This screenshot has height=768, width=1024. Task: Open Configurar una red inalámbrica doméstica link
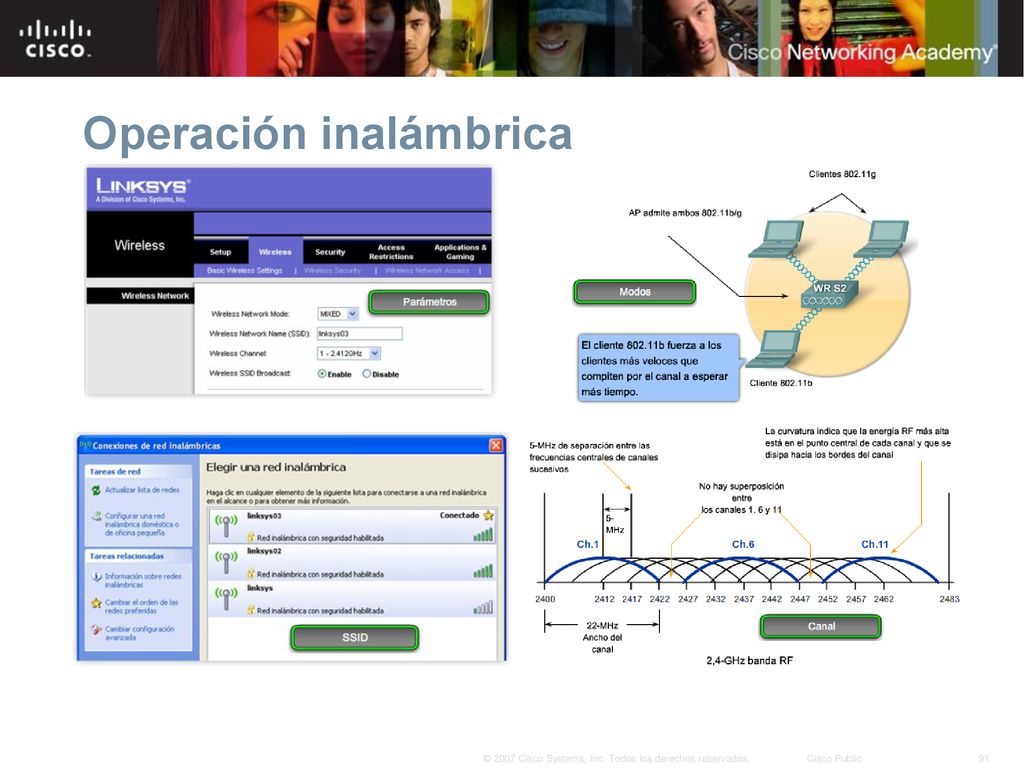click(142, 524)
